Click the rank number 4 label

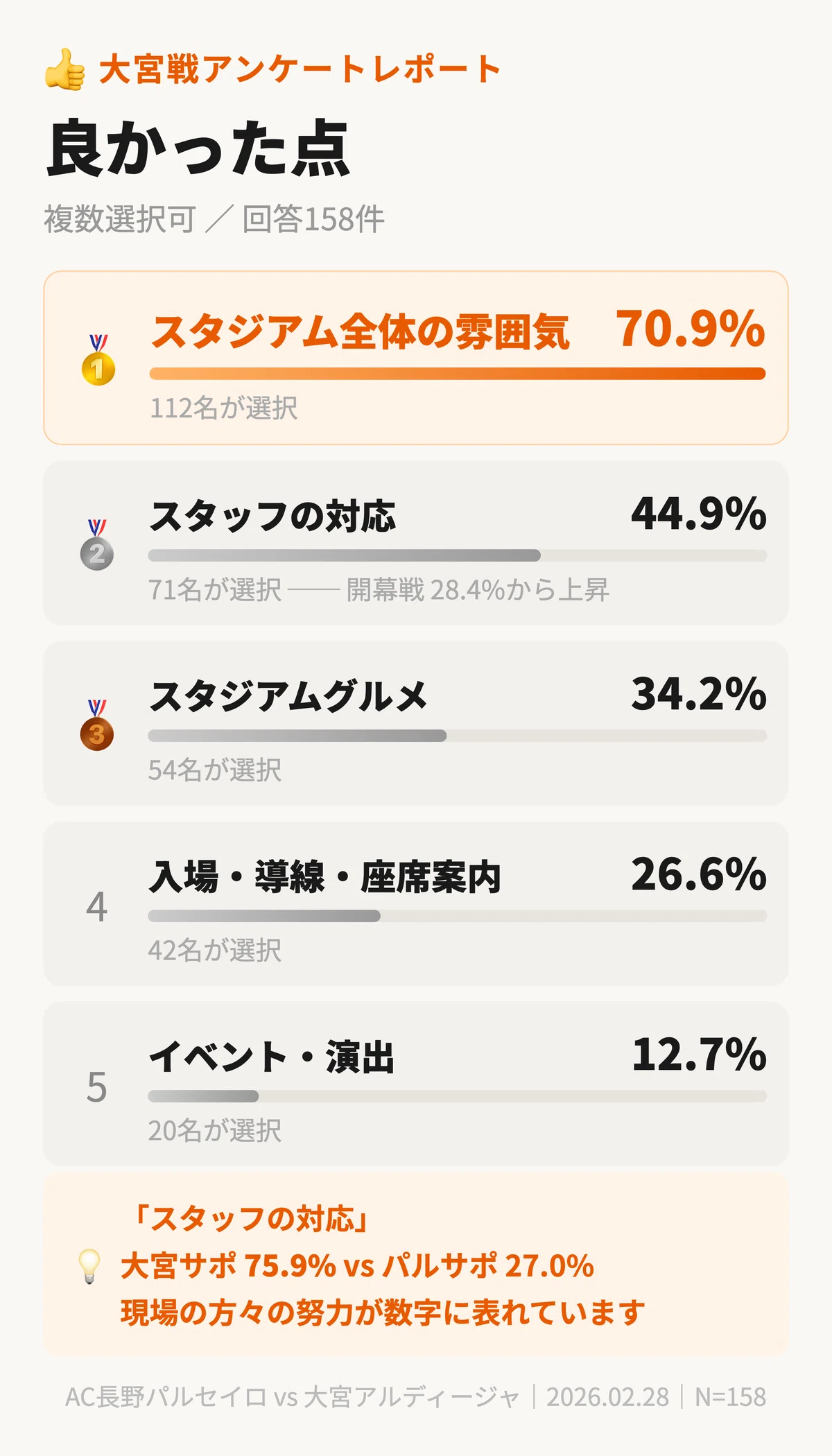(x=97, y=906)
